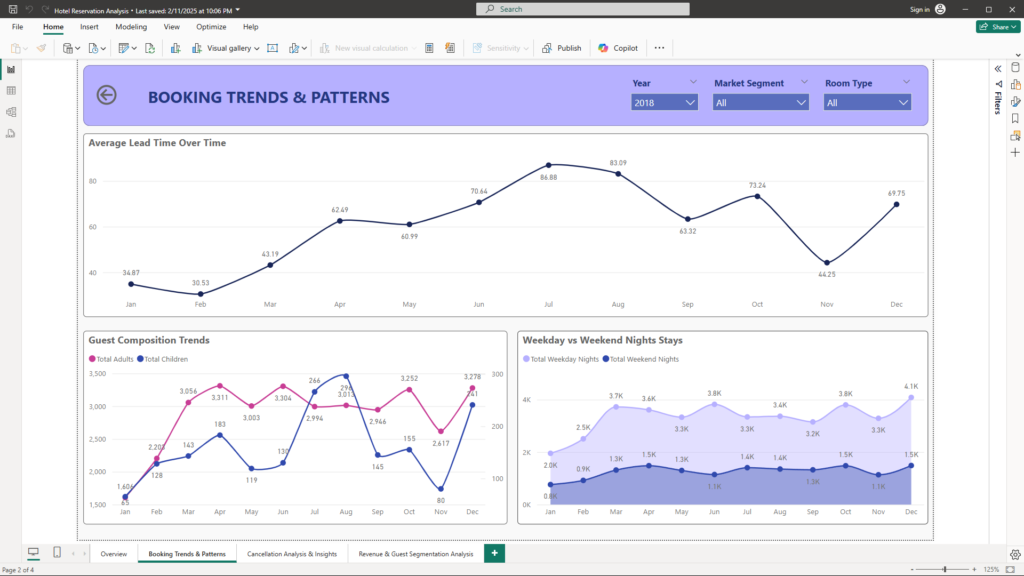Viewport: 1024px width, 576px height.
Task: Open the Room Type slicer dropdown
Action: [x=867, y=102]
